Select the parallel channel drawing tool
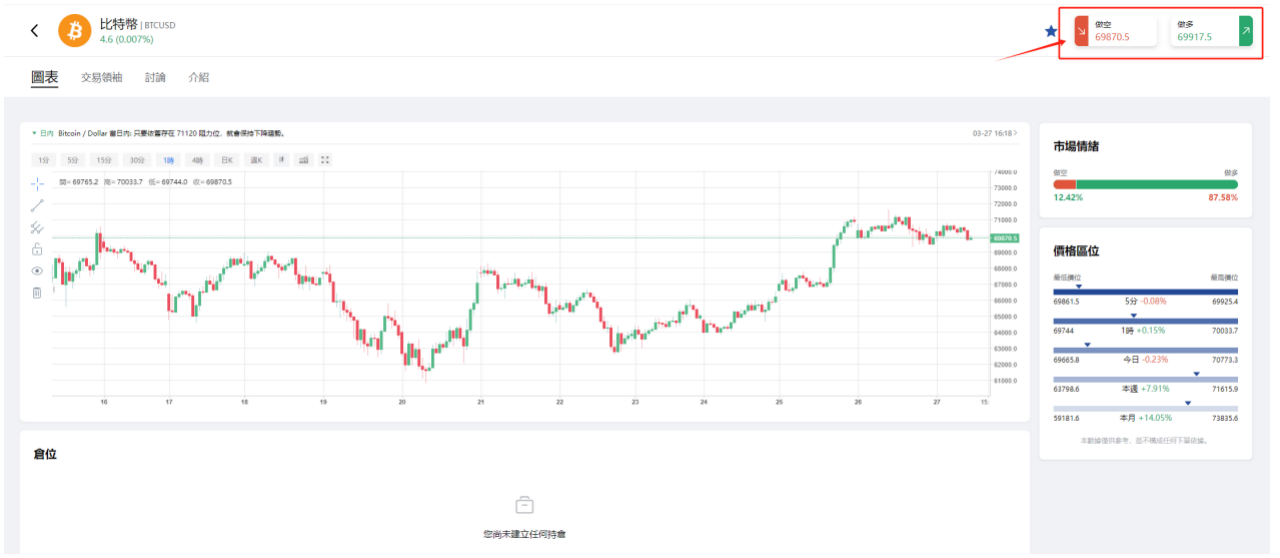The image size is (1280, 558). (37, 228)
